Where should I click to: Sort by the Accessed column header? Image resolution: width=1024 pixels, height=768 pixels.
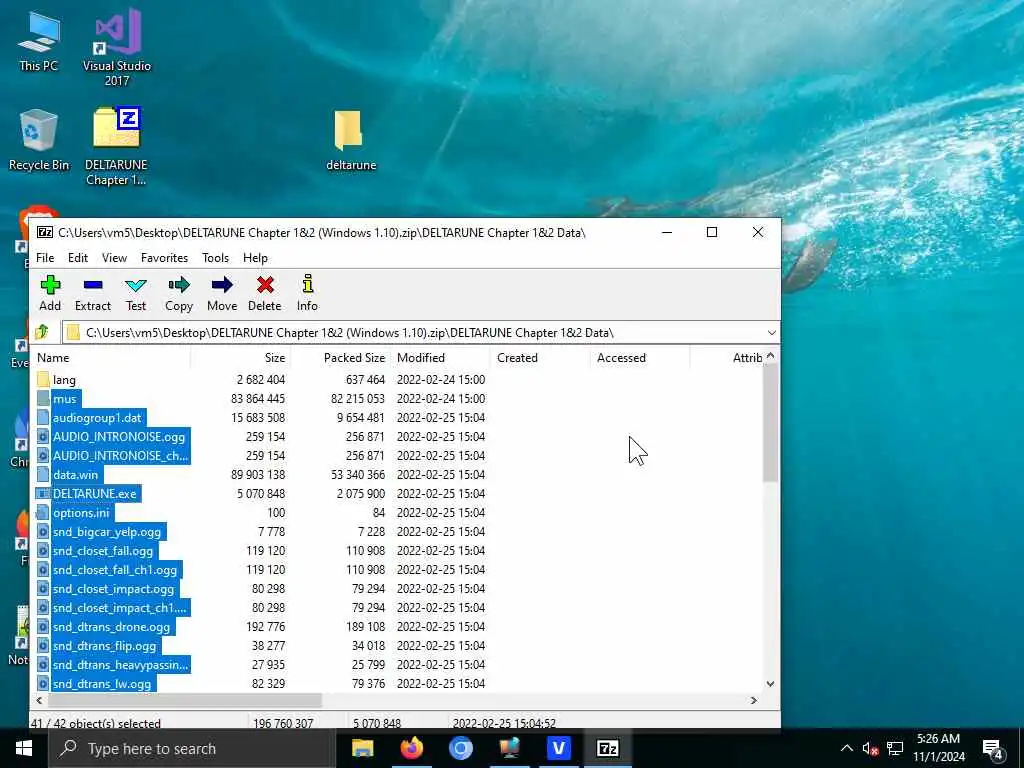640,358
